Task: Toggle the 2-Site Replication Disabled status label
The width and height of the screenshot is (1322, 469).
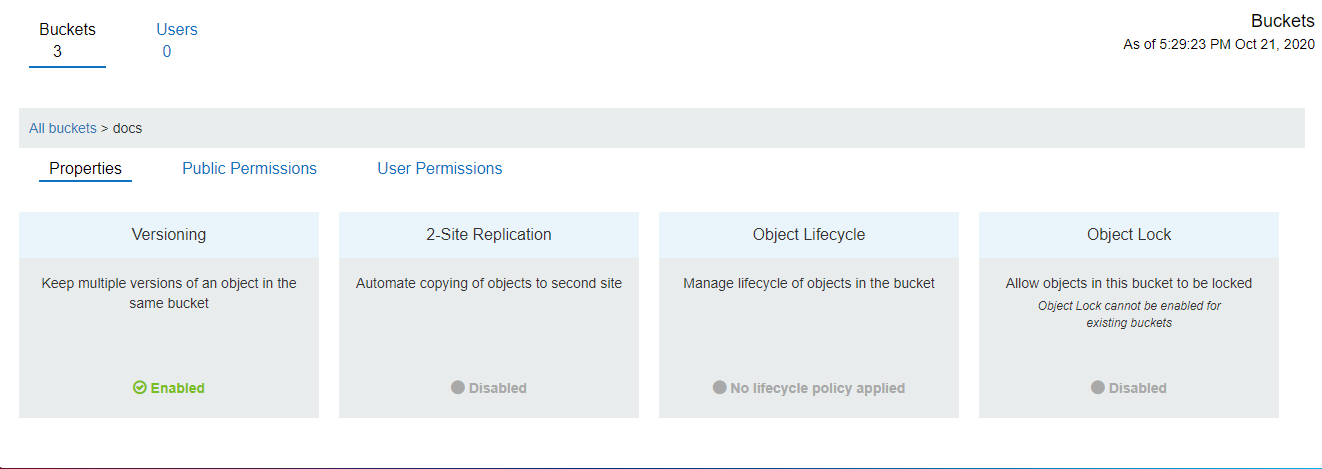Action: (x=497, y=388)
